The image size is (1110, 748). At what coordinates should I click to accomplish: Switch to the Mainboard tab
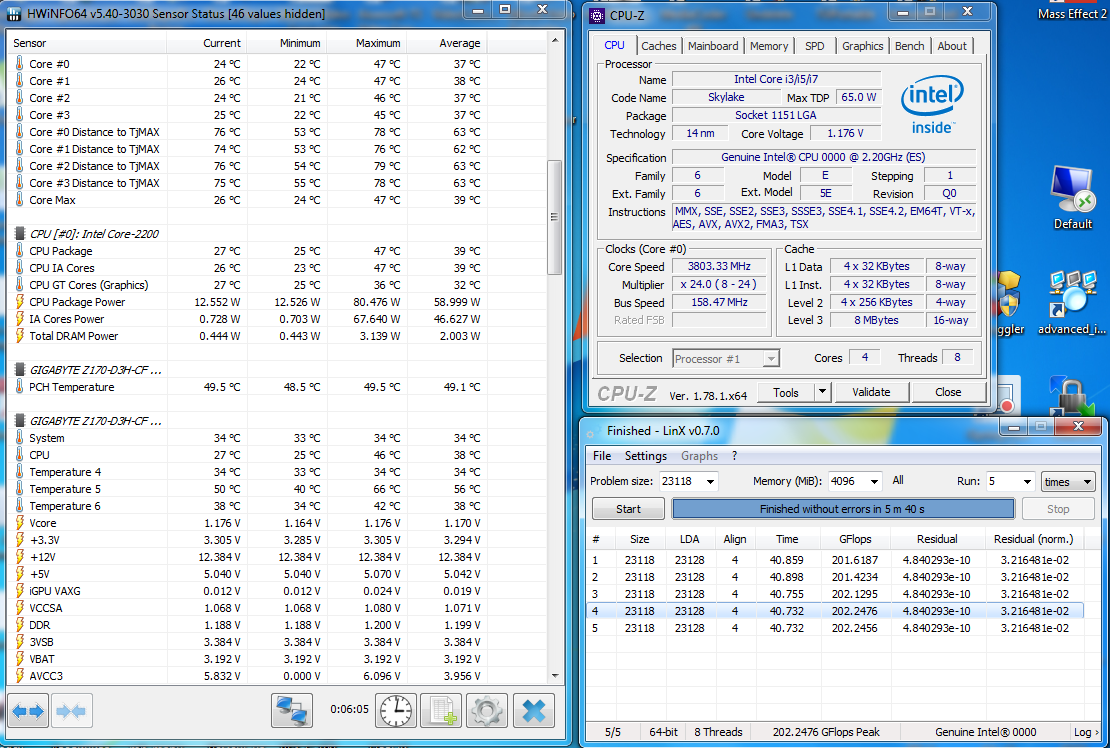click(713, 46)
